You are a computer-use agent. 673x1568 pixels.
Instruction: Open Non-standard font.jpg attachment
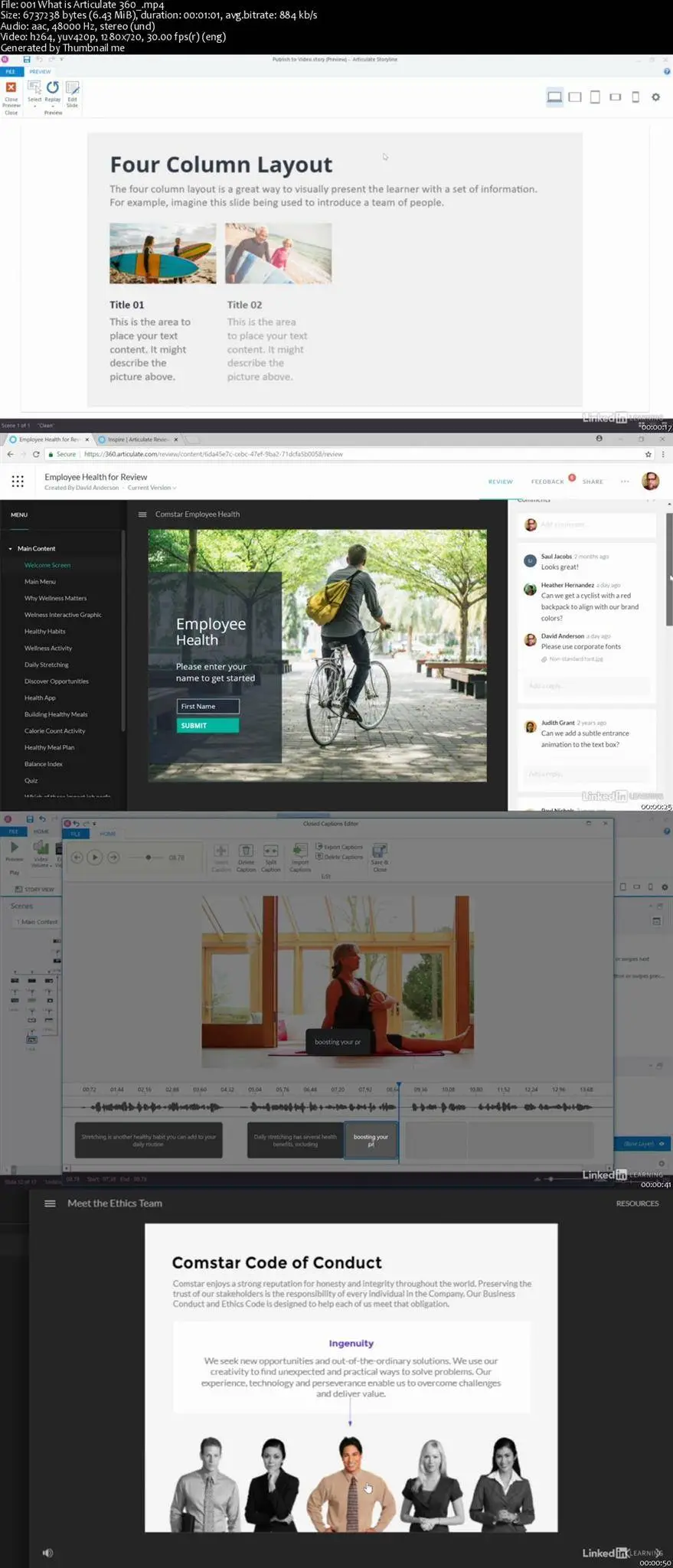pos(576,659)
